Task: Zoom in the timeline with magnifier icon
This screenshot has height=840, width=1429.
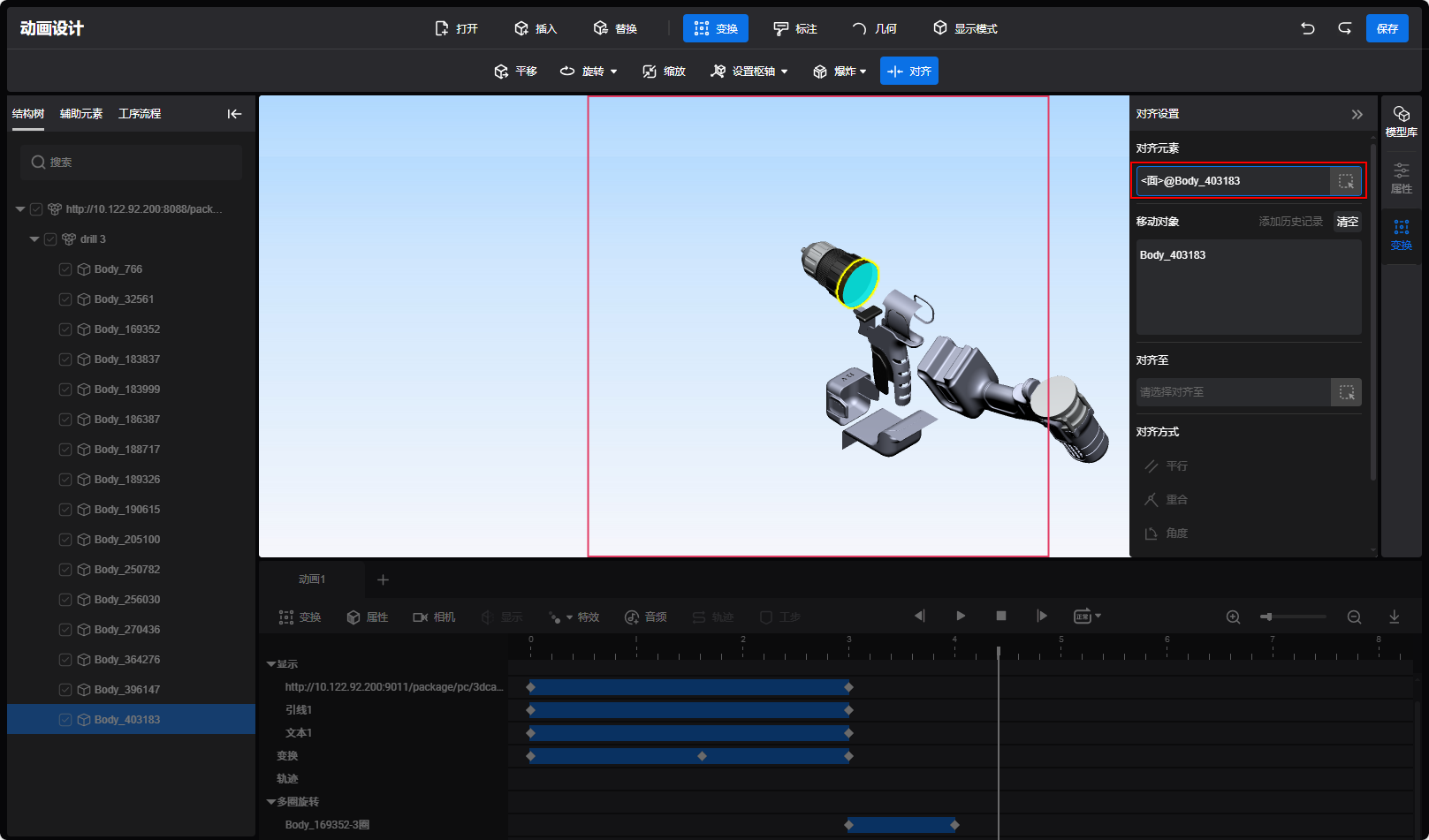Action: coord(1233,617)
